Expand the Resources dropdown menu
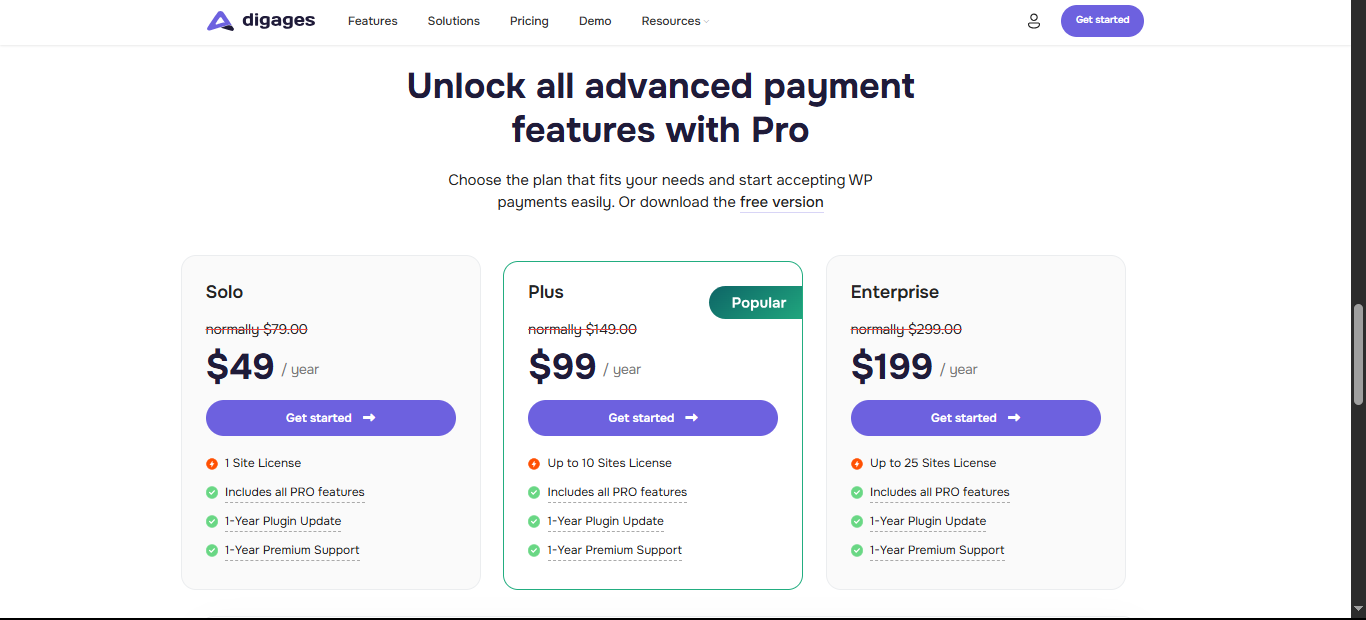The height and width of the screenshot is (620, 1366). pyautogui.click(x=673, y=20)
